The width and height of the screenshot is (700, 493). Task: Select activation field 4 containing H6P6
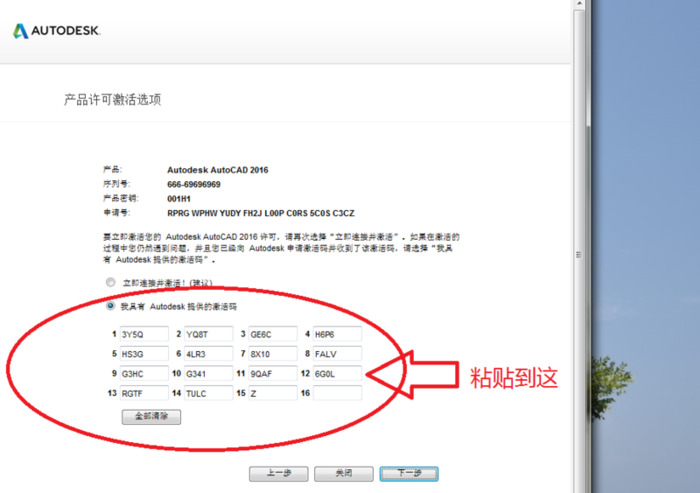point(337,334)
